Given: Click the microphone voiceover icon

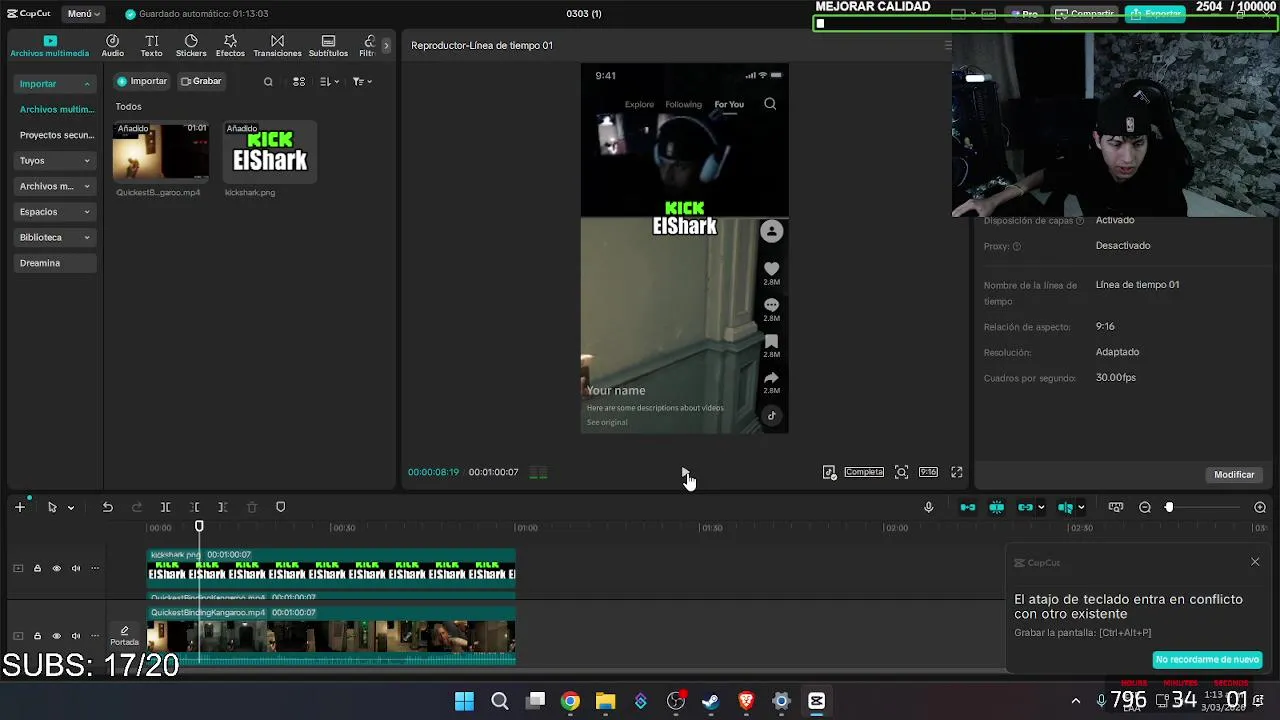Looking at the screenshot, I should pos(928,507).
